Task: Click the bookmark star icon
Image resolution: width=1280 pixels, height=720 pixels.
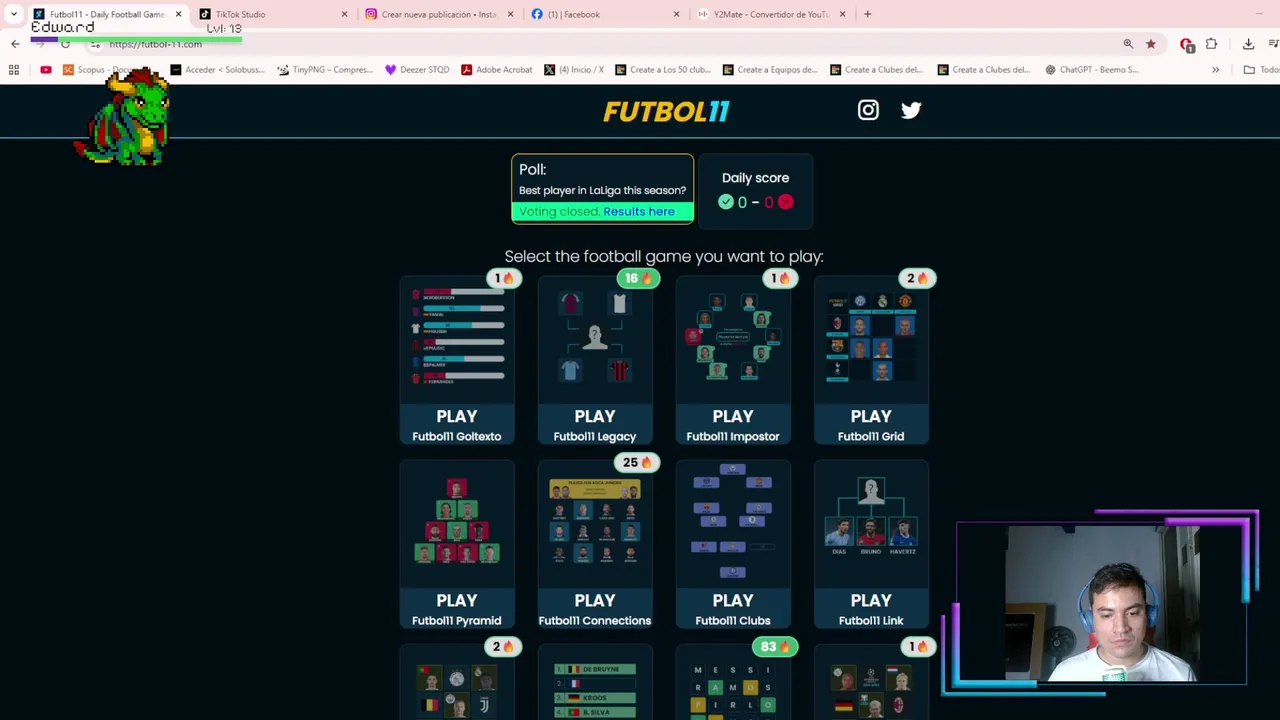Action: (1151, 44)
